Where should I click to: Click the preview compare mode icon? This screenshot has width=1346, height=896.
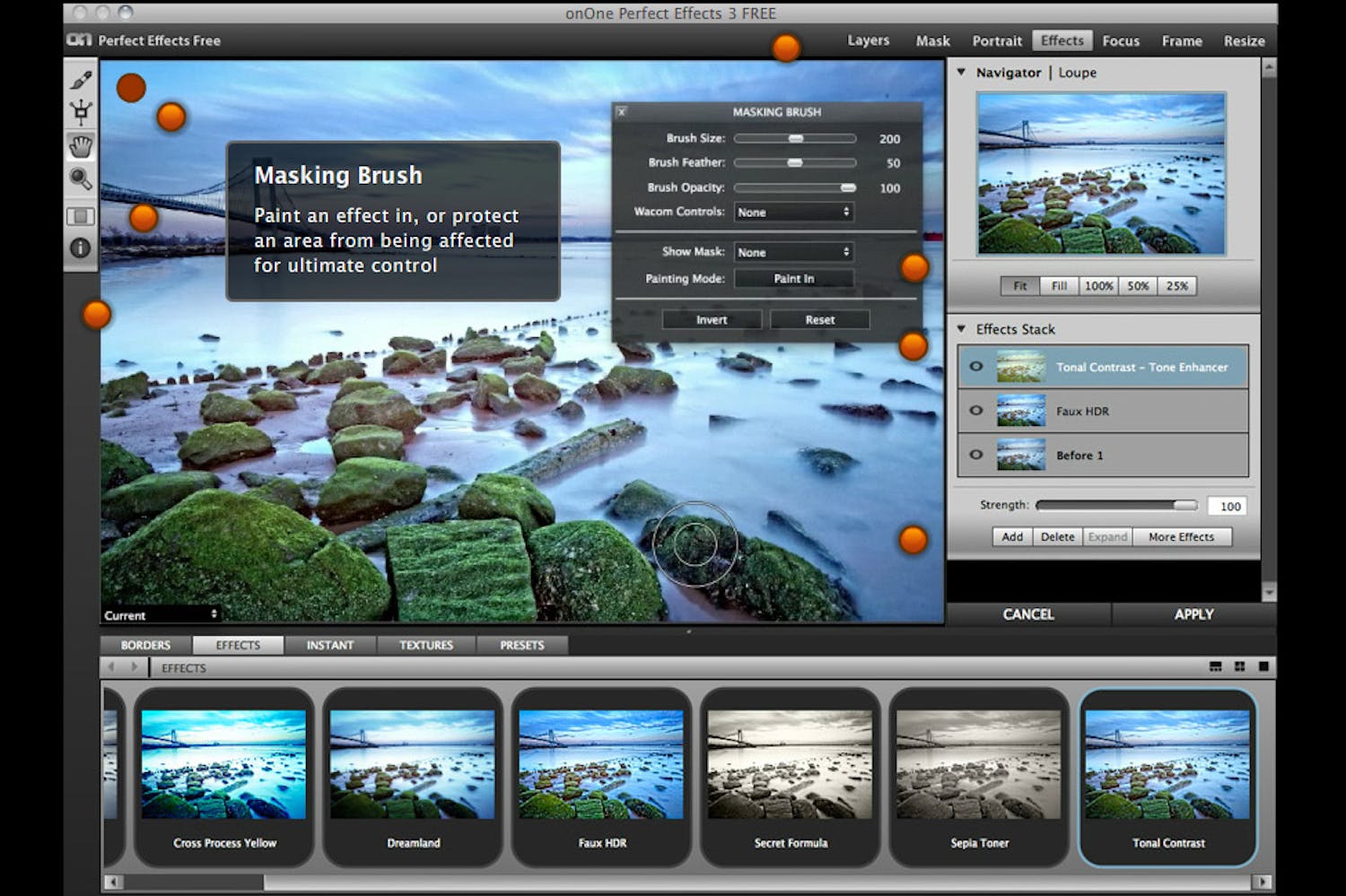81,216
